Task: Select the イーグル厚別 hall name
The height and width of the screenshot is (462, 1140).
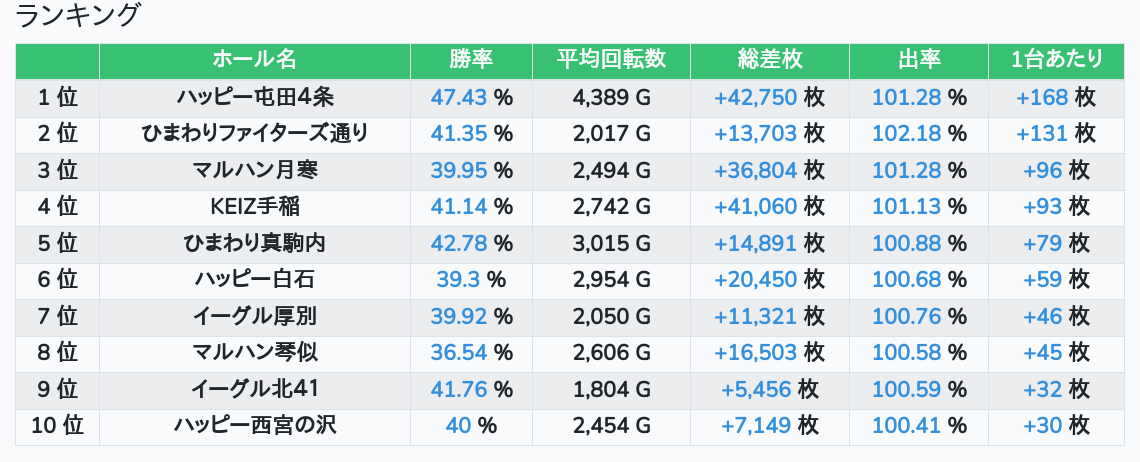Action: tap(254, 316)
